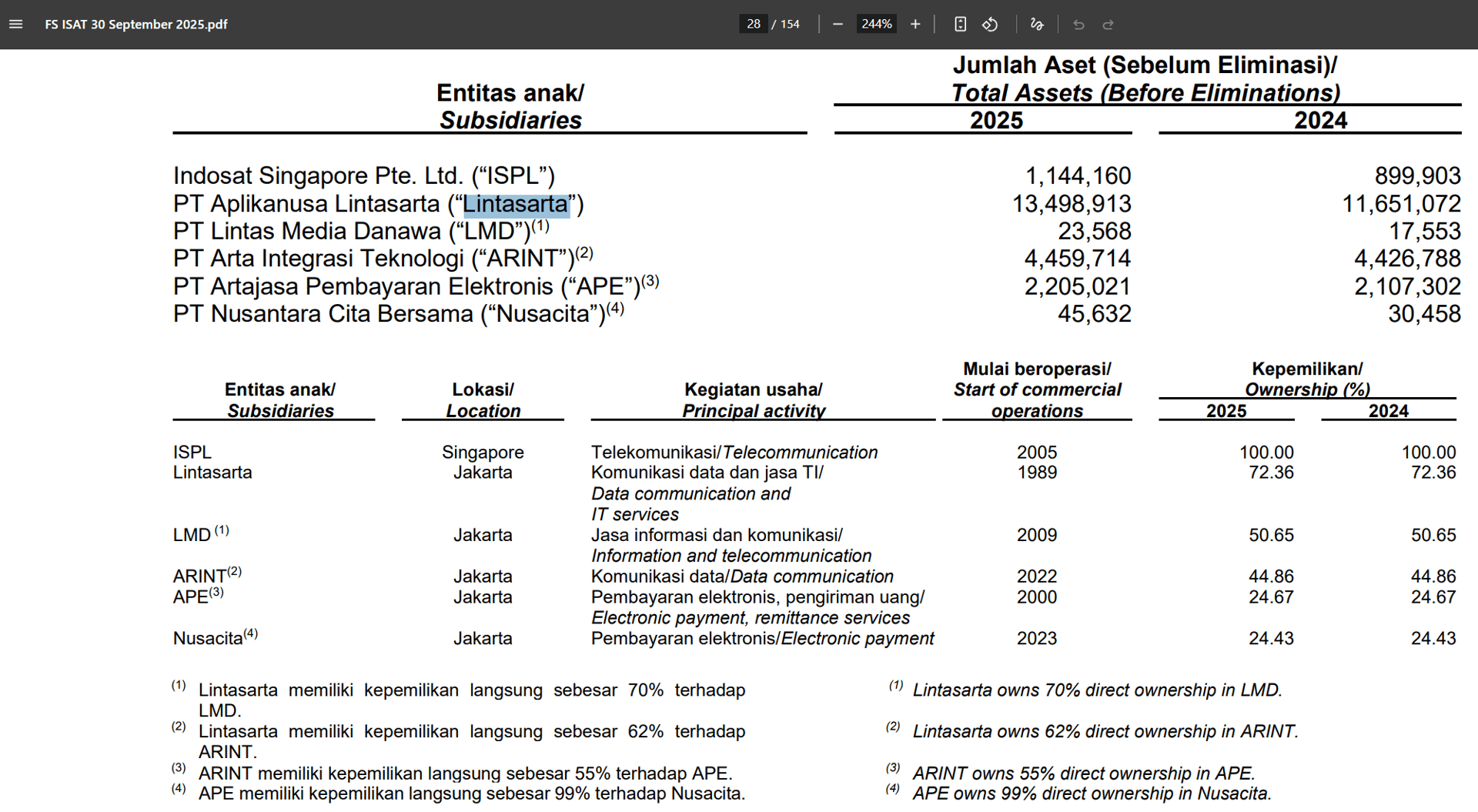Click the Total Assets (Before Eliminations) heading

(x=1146, y=93)
